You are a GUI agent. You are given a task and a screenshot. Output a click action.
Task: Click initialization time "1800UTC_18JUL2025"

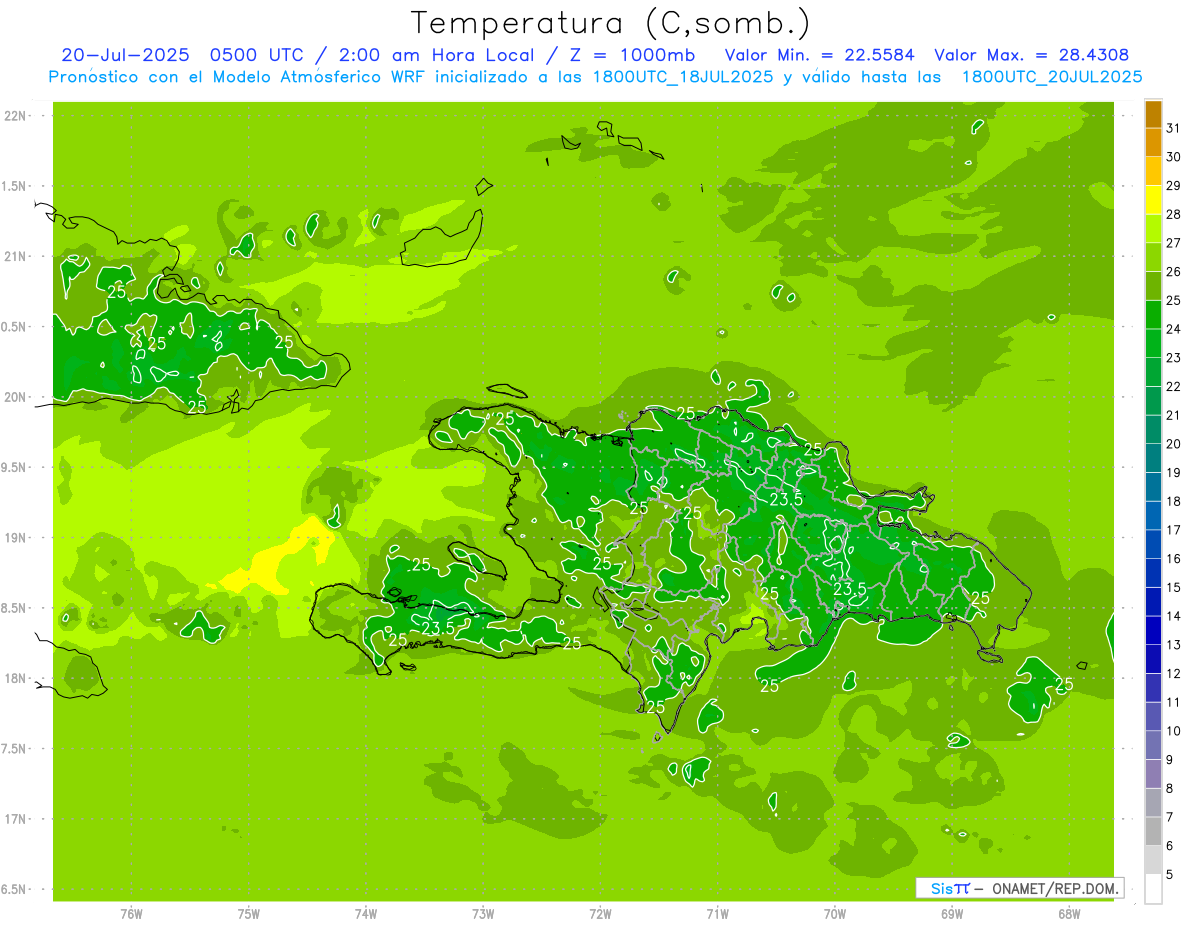pos(681,76)
